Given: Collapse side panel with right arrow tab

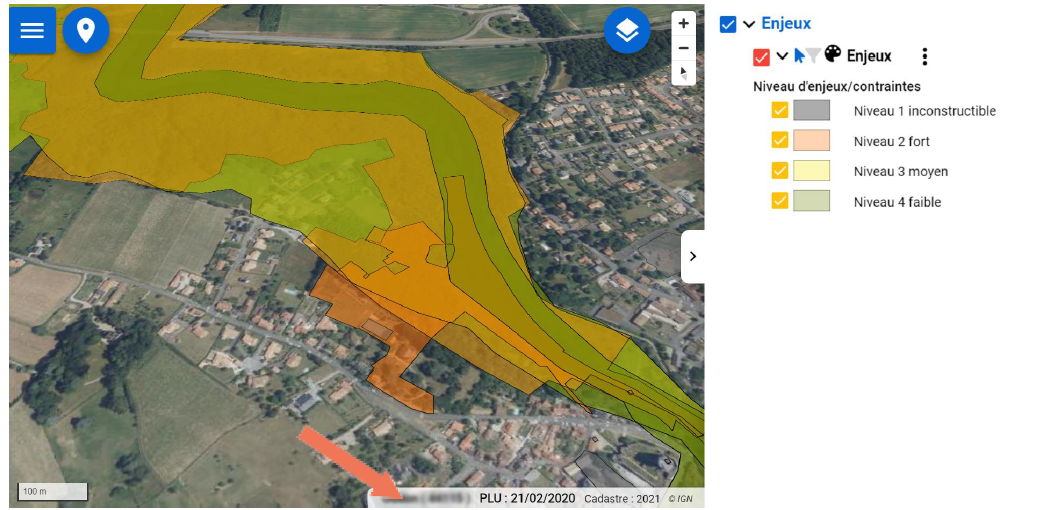Looking at the screenshot, I should pos(692,256).
